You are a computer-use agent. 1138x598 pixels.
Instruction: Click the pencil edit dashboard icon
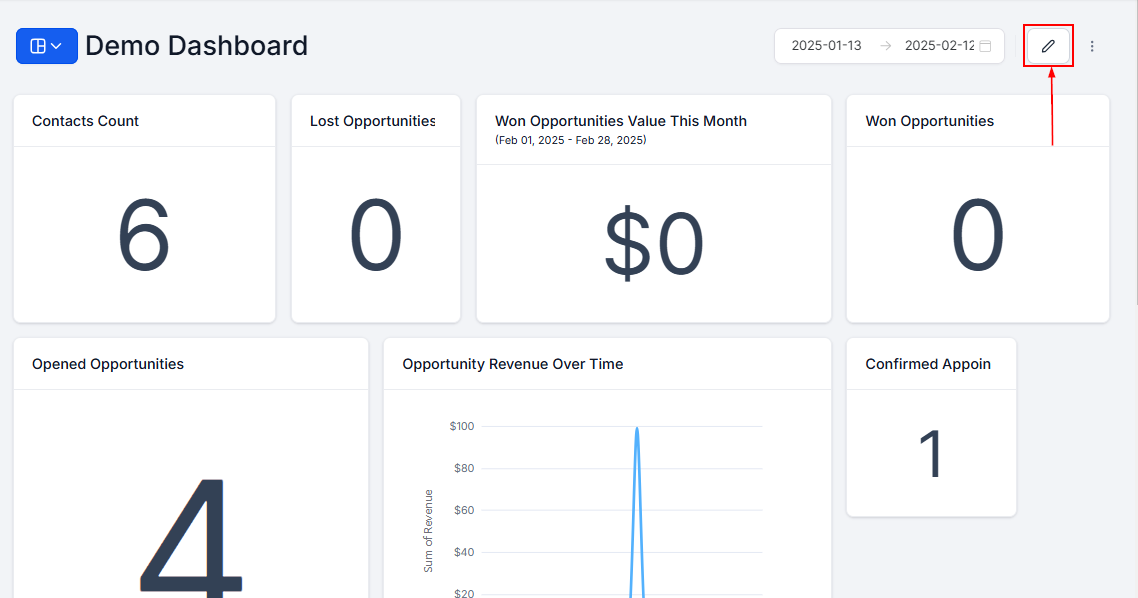(x=1048, y=46)
